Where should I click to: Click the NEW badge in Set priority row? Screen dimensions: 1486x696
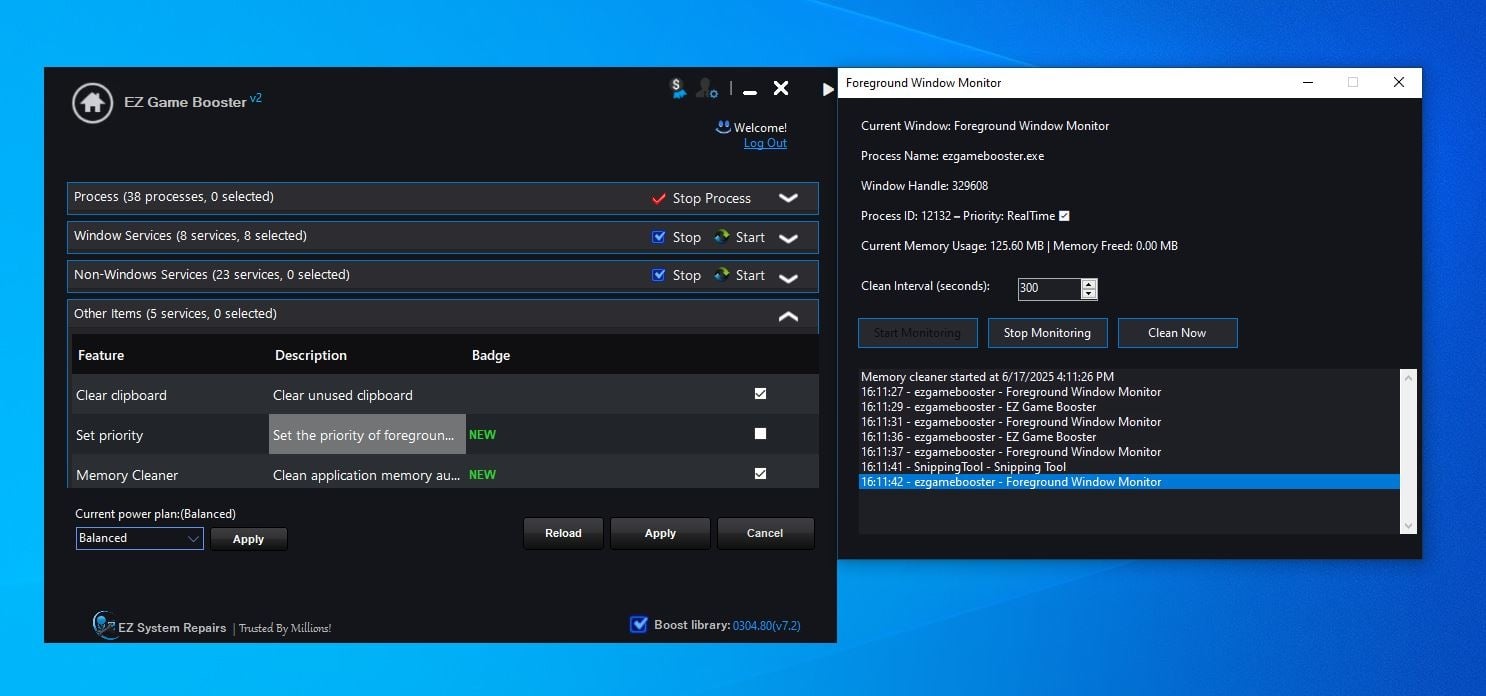coord(482,435)
